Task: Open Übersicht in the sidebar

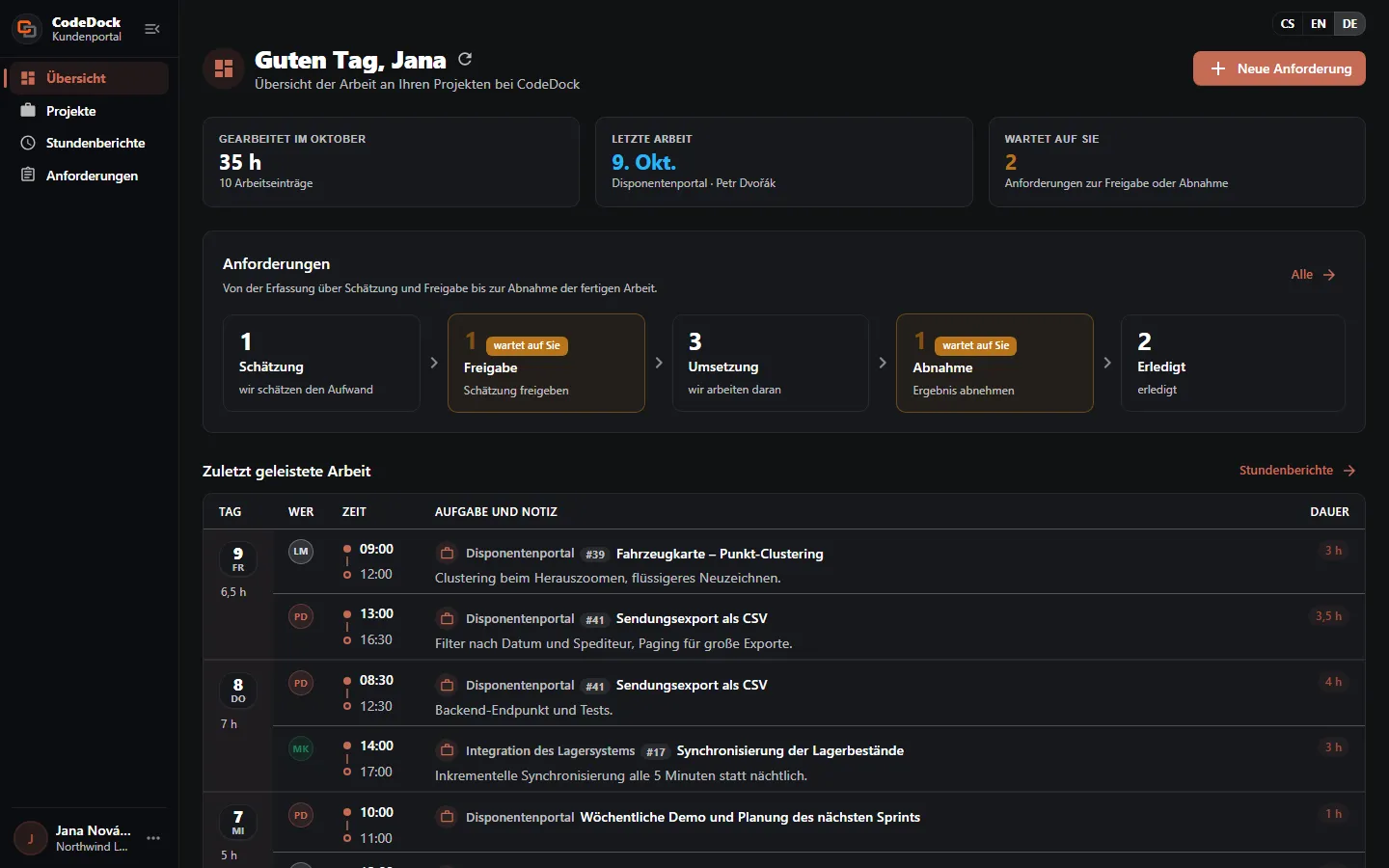Action: point(87,78)
